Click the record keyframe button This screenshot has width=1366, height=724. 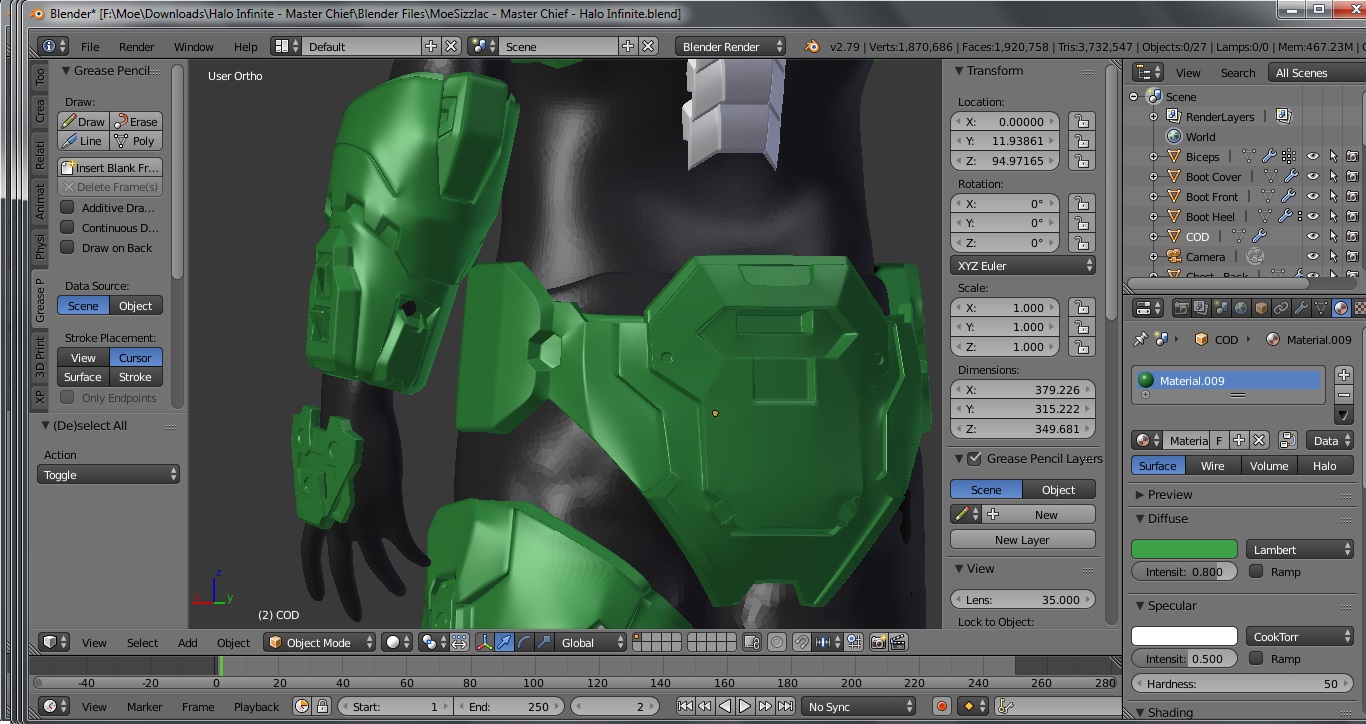(x=941, y=706)
